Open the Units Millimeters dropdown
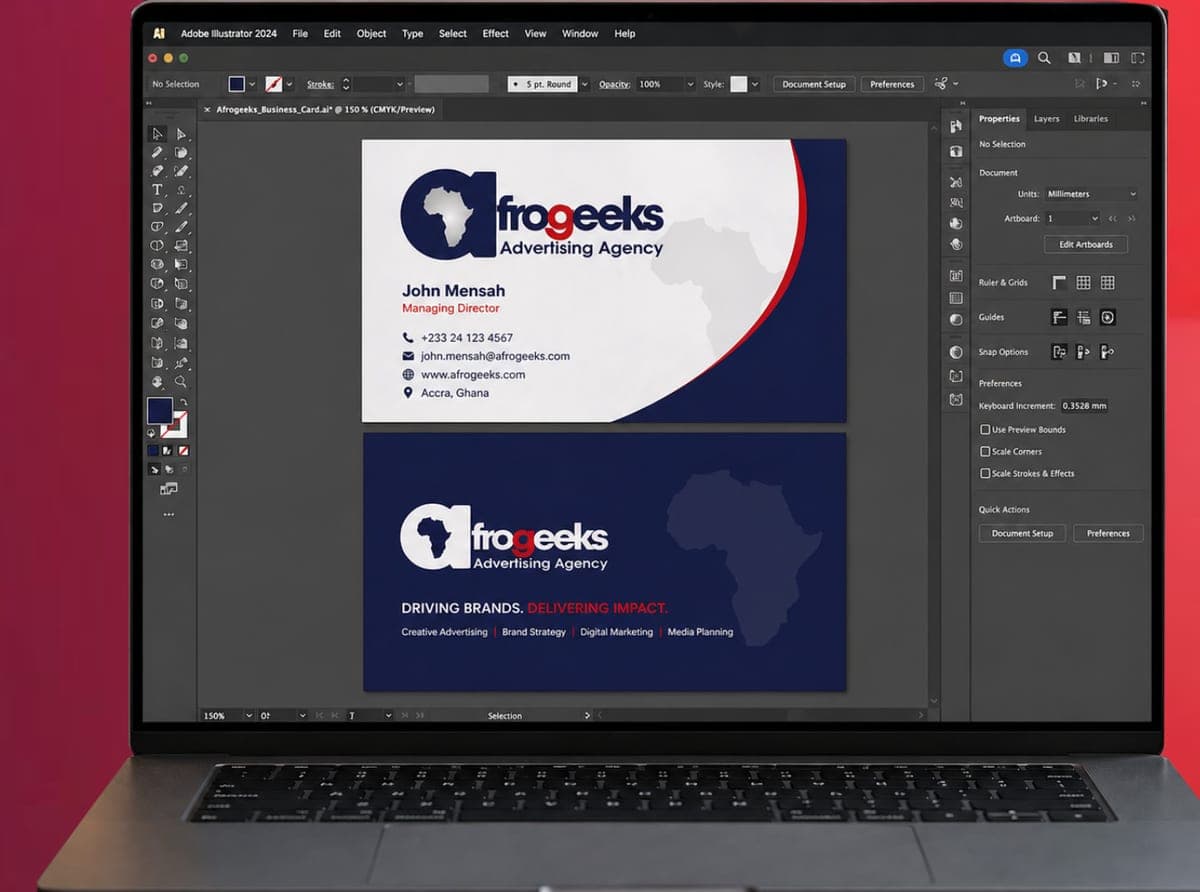The height and width of the screenshot is (892, 1200). tap(1091, 194)
